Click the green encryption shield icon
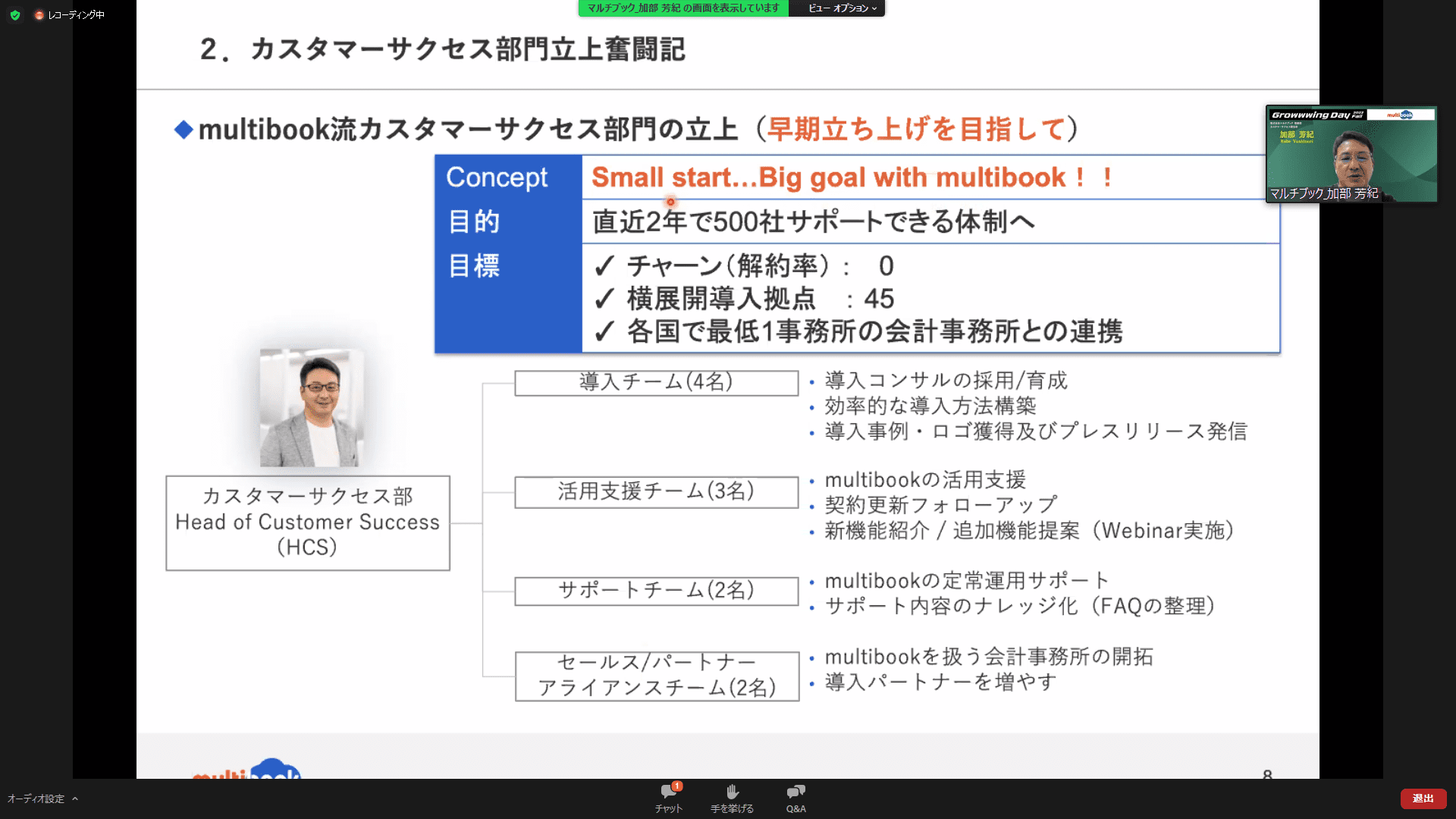This screenshot has height=819, width=1456. (x=14, y=14)
